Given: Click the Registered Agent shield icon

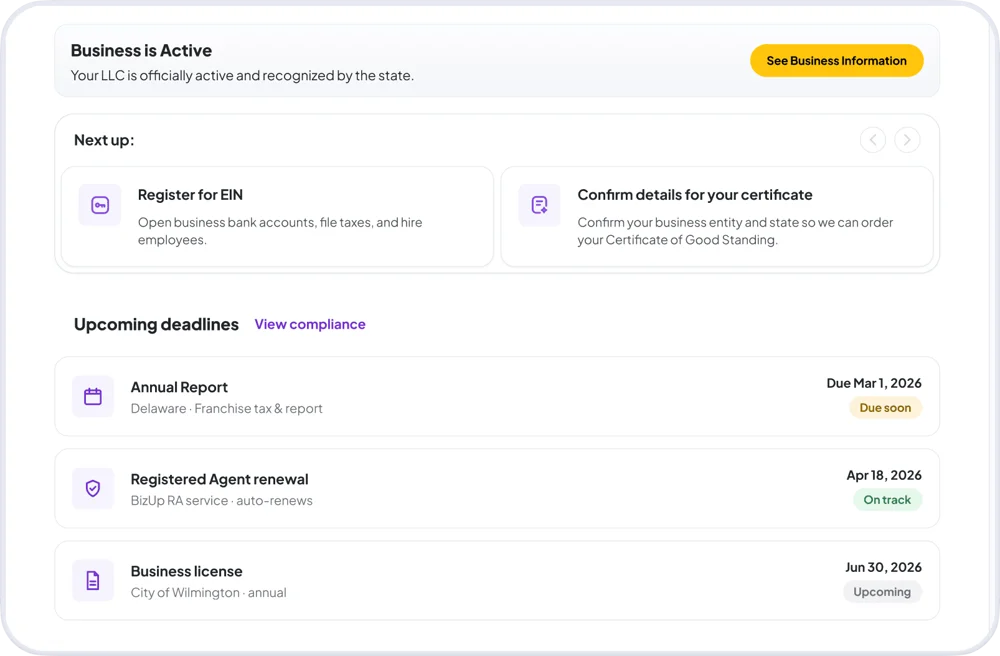Looking at the screenshot, I should pyautogui.click(x=93, y=488).
